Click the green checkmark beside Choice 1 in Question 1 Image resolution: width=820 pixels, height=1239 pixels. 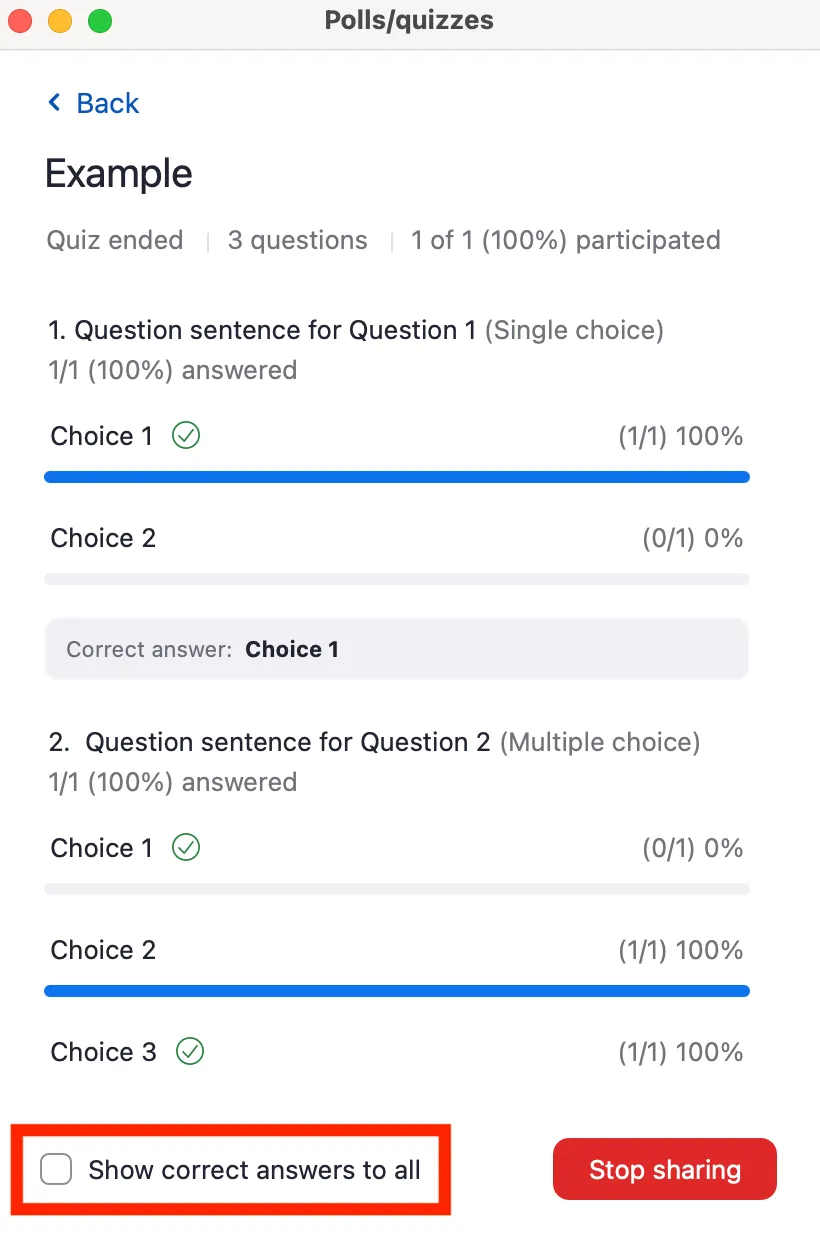pyautogui.click(x=185, y=435)
